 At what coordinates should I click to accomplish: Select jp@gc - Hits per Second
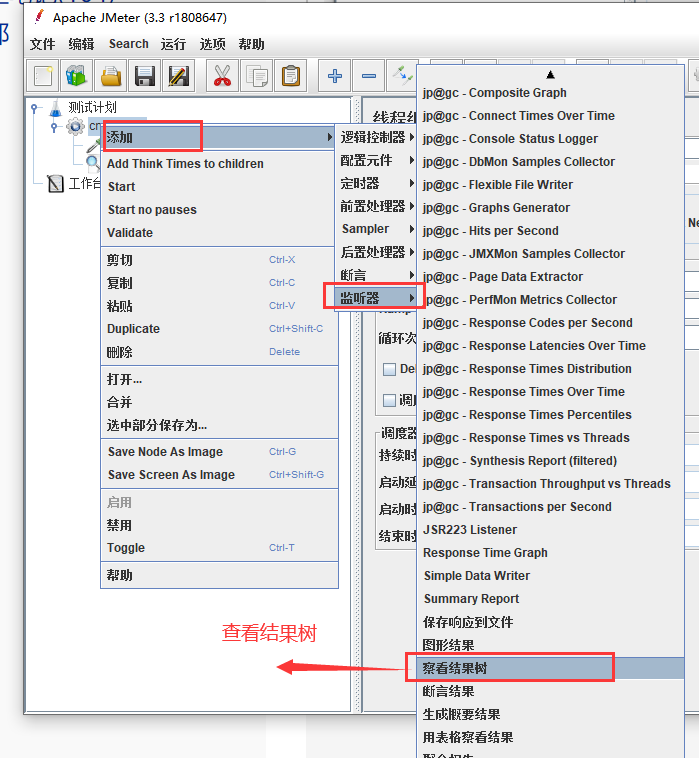[551, 231]
